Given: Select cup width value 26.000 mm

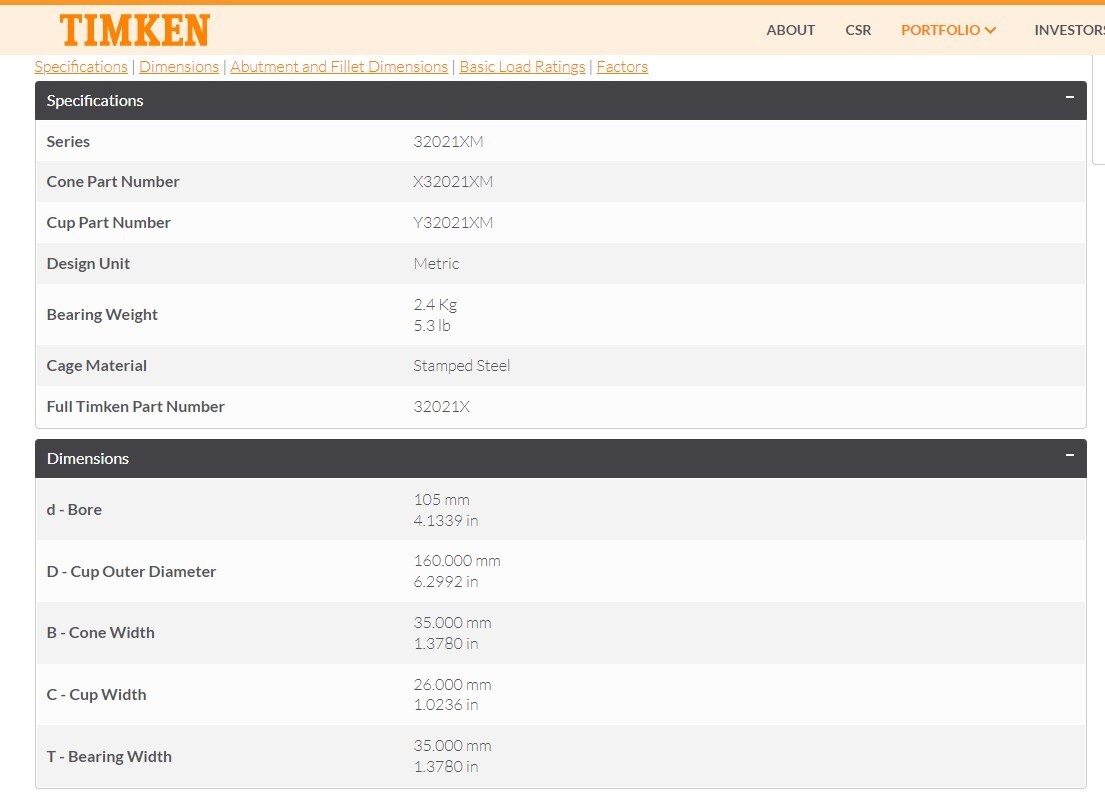Looking at the screenshot, I should tap(452, 685).
